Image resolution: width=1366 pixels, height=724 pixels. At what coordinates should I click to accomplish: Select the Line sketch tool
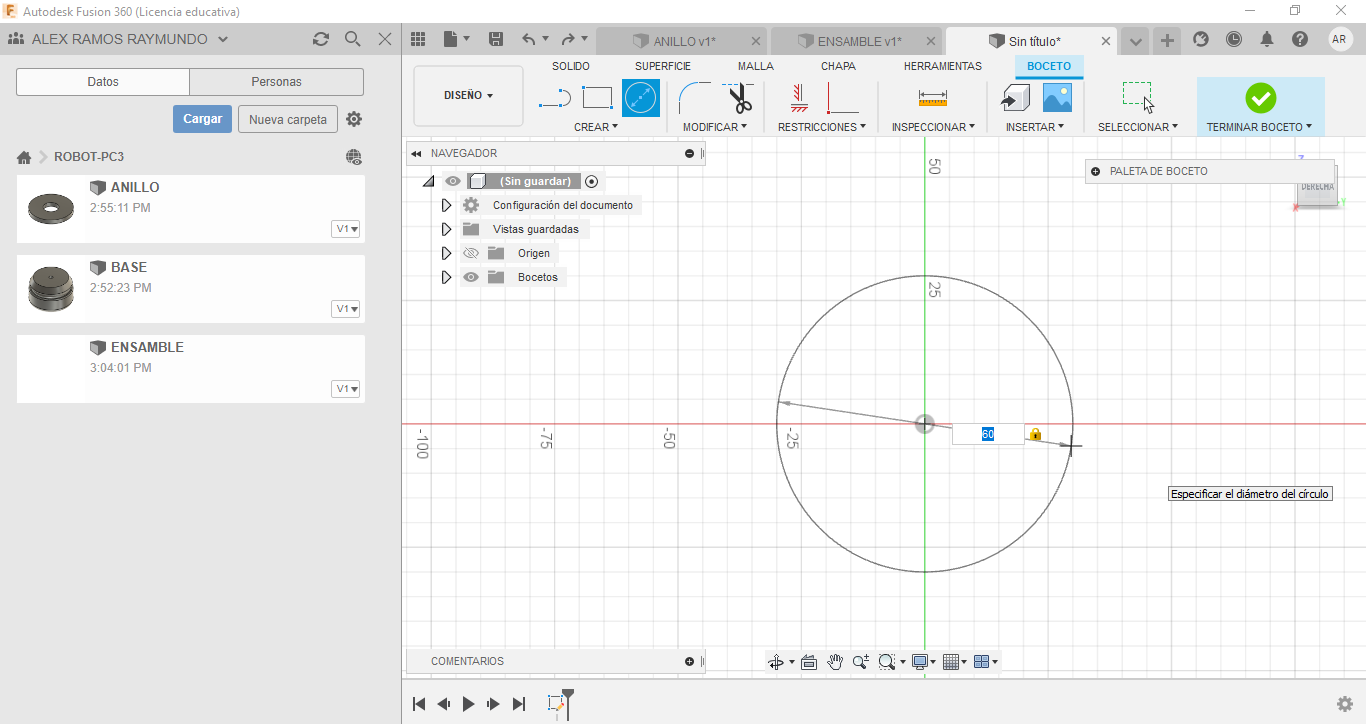click(x=555, y=98)
